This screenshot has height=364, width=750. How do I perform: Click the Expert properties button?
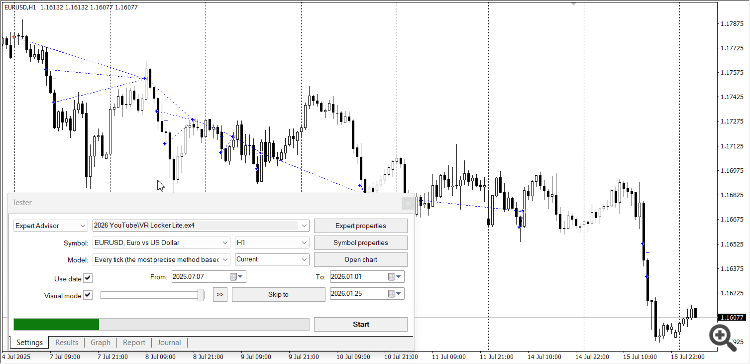[361, 225]
